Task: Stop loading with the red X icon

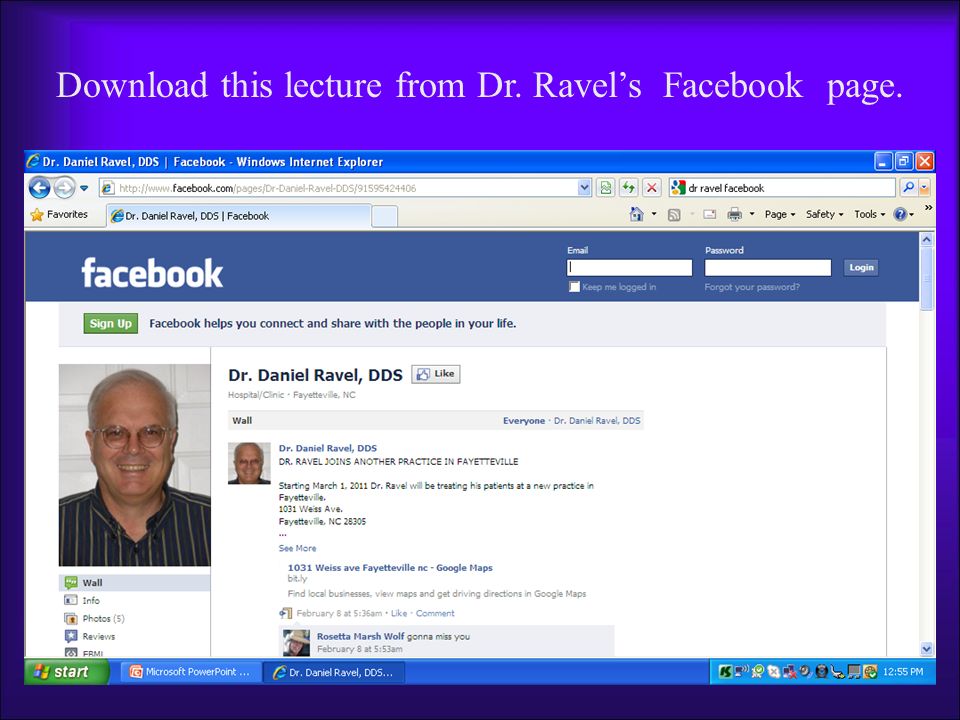Action: (652, 188)
